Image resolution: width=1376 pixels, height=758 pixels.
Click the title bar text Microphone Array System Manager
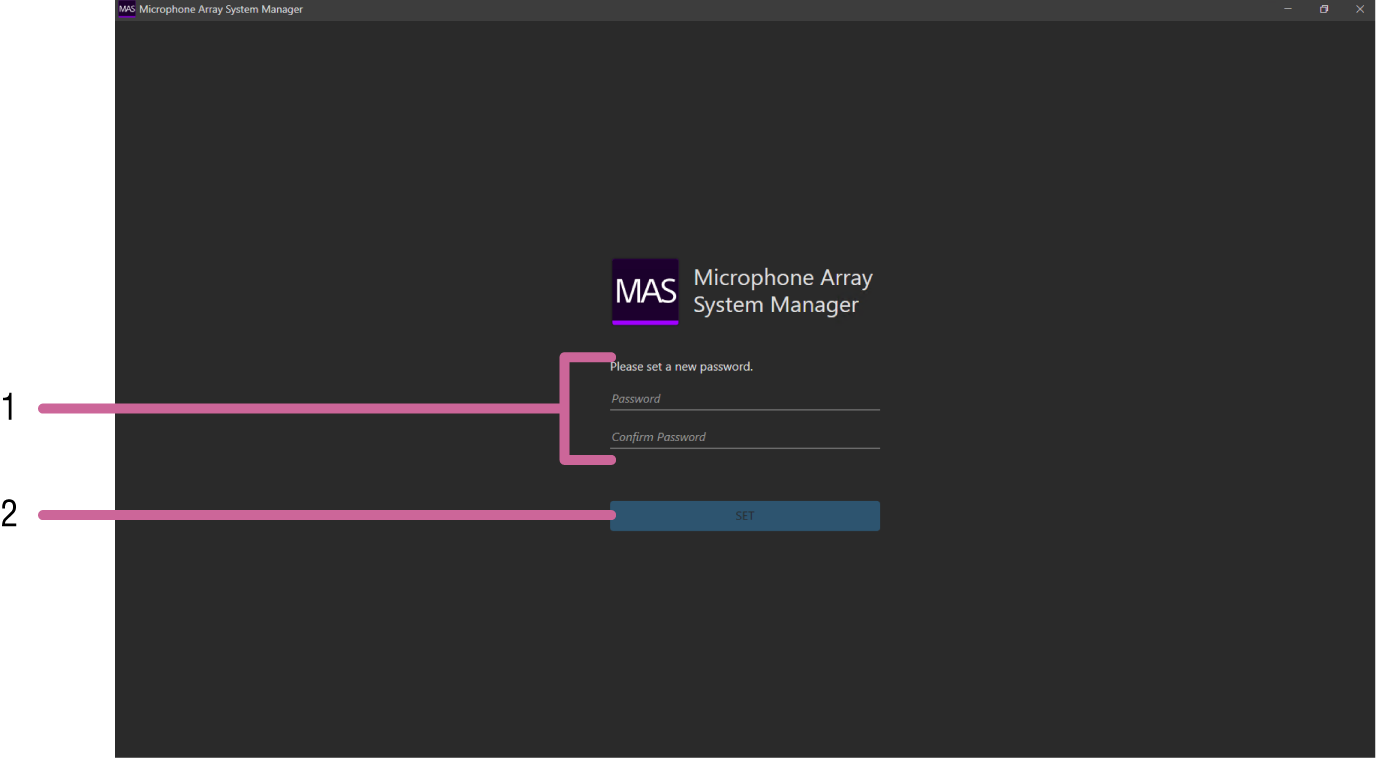(x=221, y=9)
